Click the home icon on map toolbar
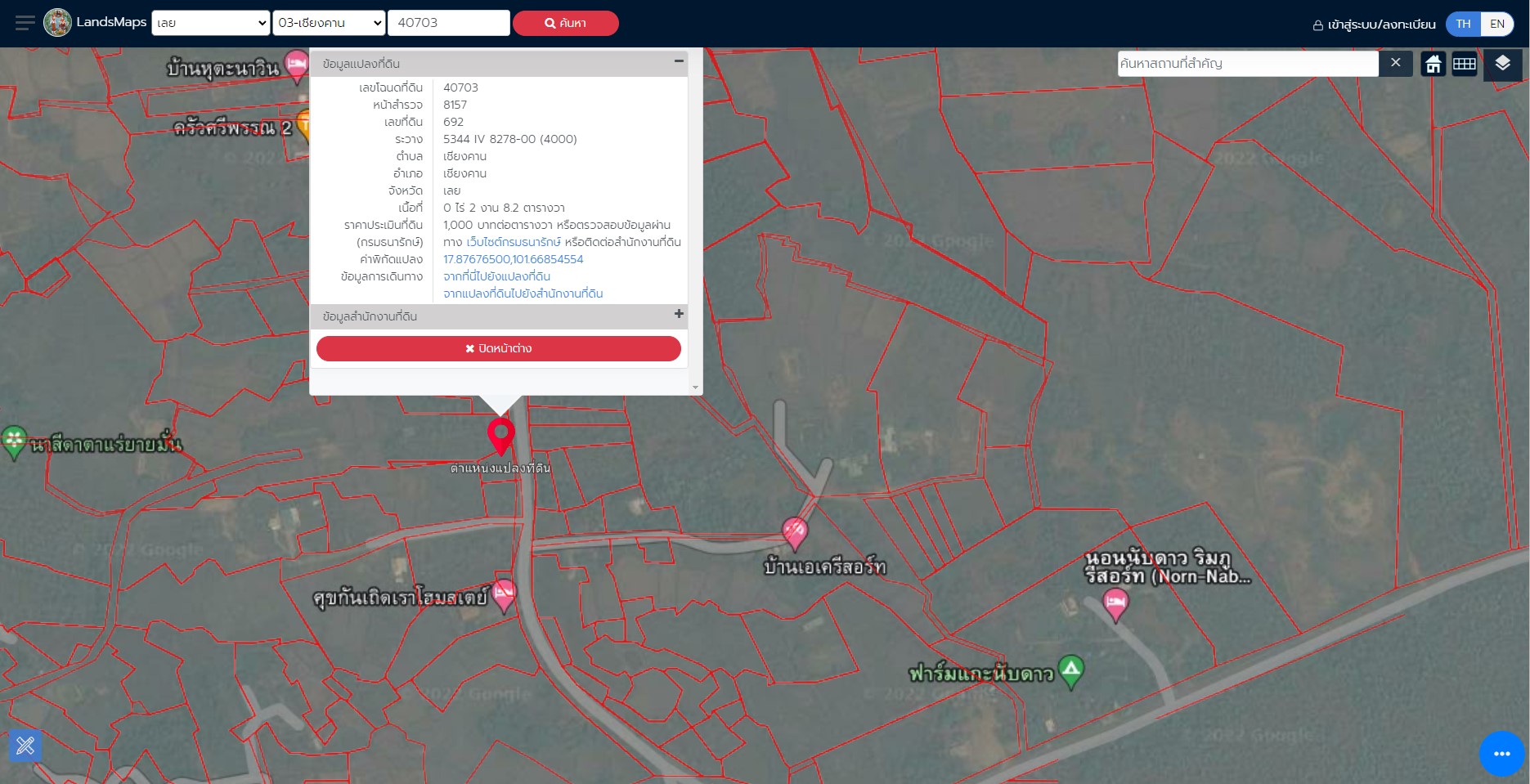 click(1433, 64)
